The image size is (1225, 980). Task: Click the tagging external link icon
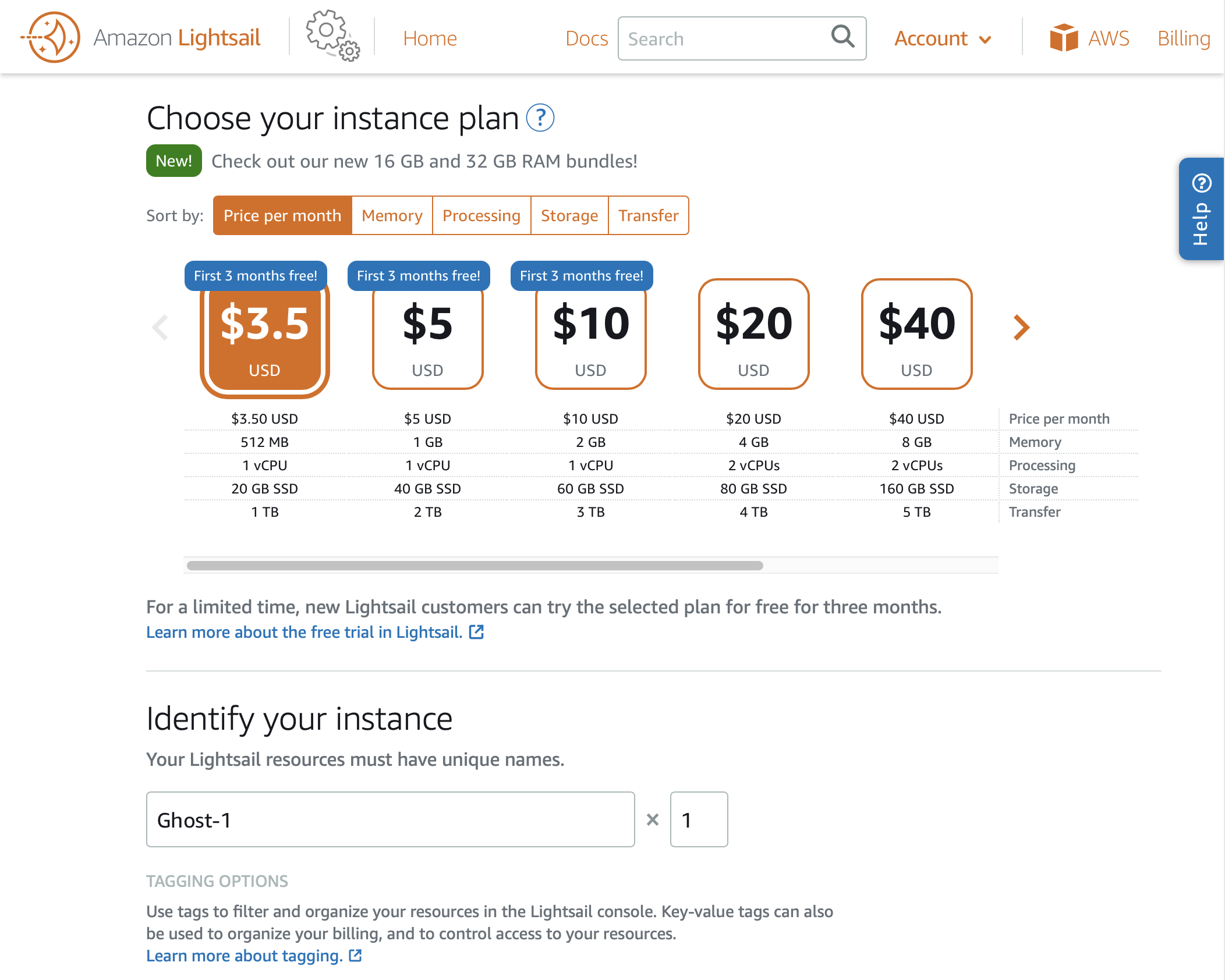pyautogui.click(x=354, y=955)
